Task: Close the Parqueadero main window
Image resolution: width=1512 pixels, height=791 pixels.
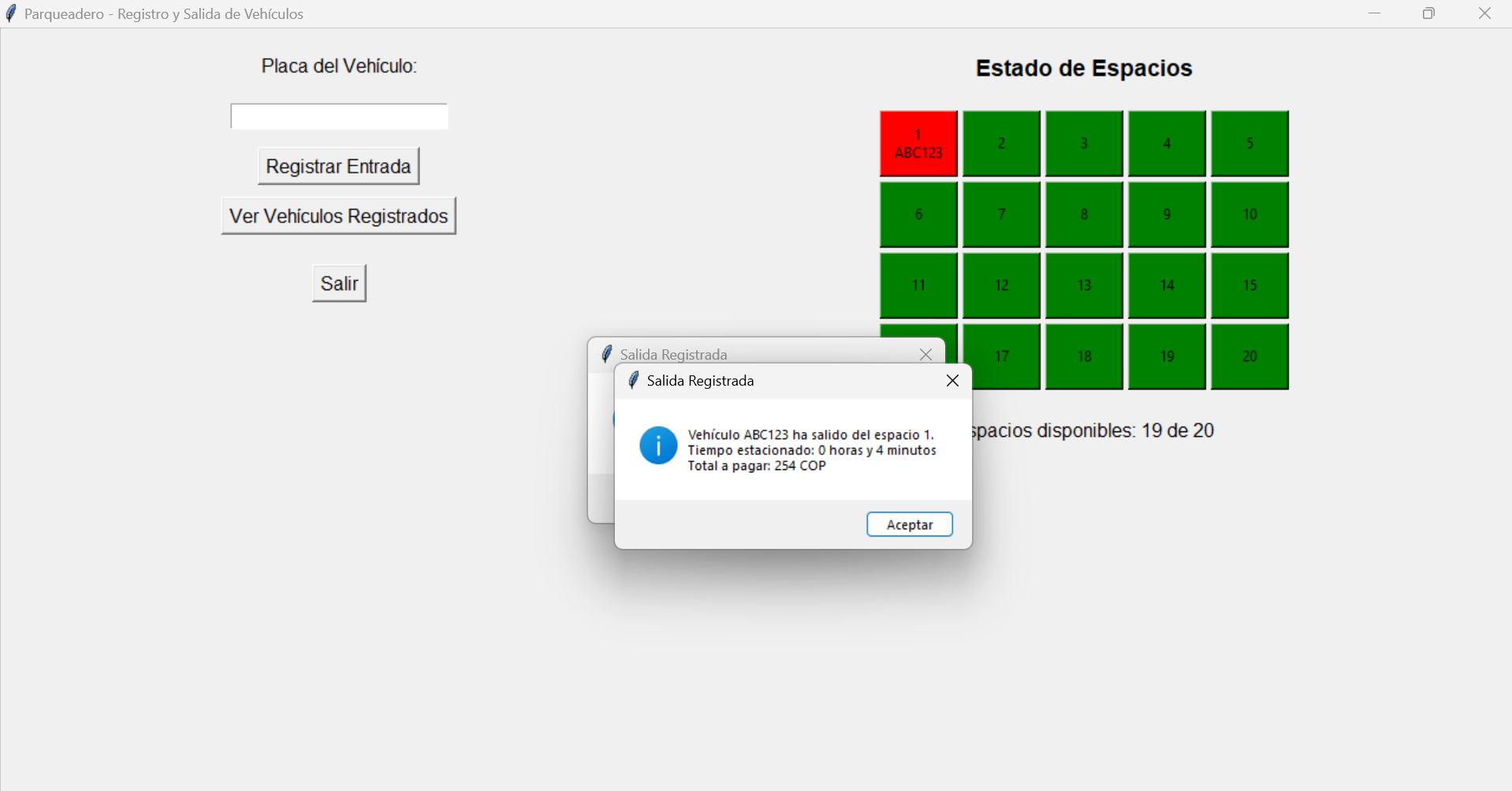Action: click(x=1484, y=13)
